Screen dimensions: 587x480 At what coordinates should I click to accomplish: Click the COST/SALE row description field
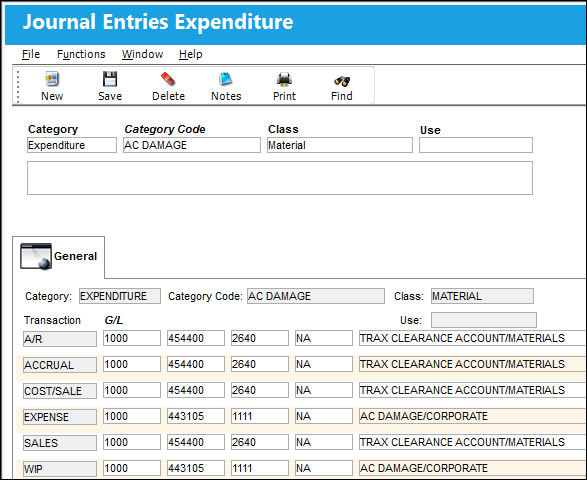click(472, 390)
